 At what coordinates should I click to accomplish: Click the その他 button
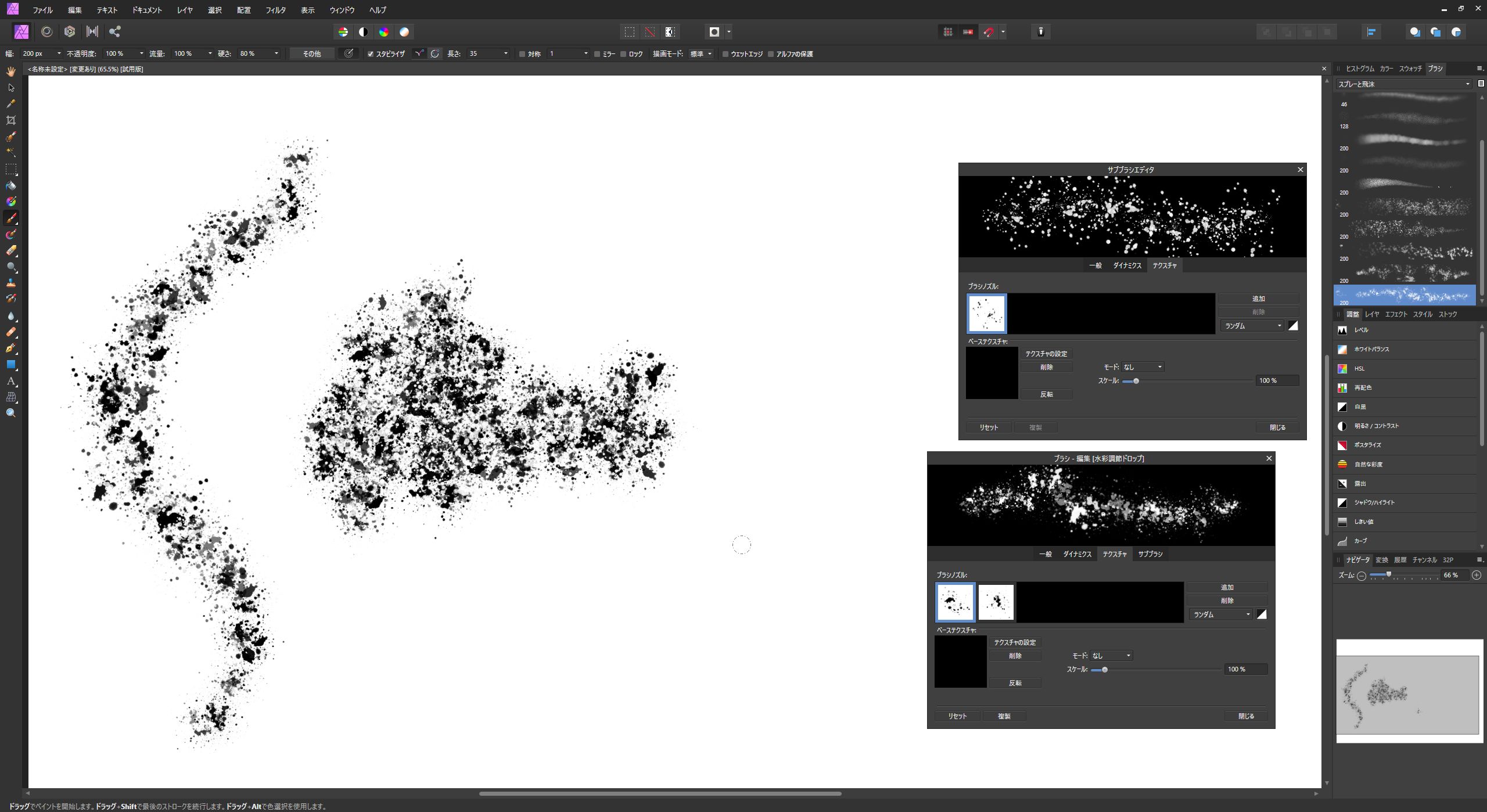click(x=312, y=54)
